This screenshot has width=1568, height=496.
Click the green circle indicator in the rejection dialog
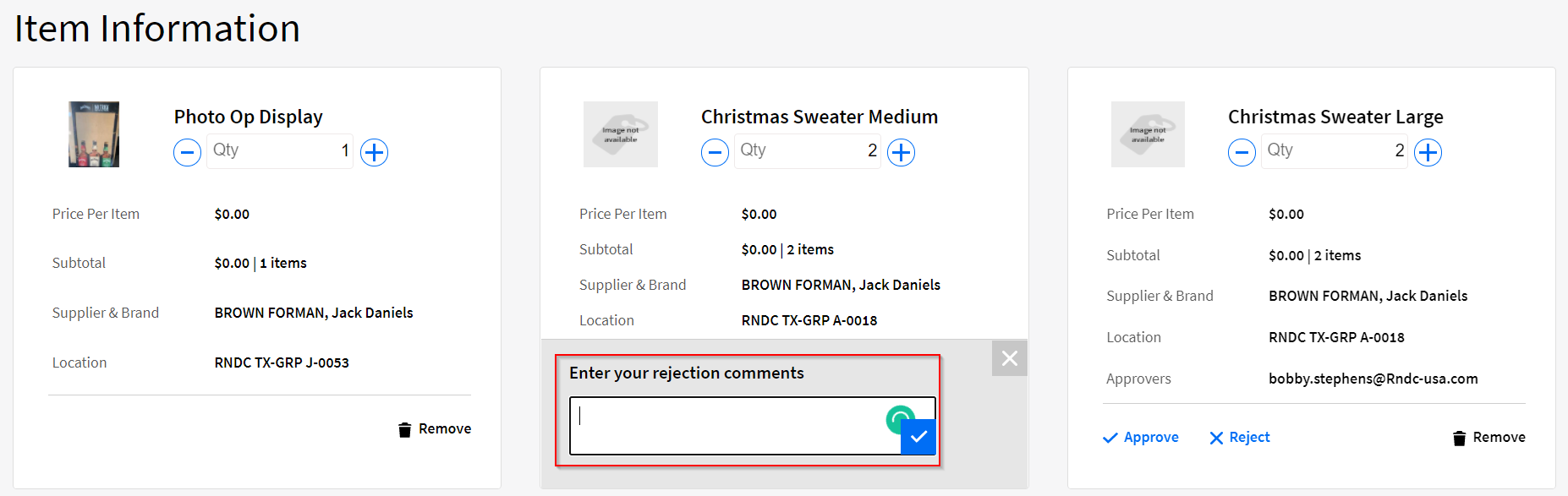click(x=900, y=420)
